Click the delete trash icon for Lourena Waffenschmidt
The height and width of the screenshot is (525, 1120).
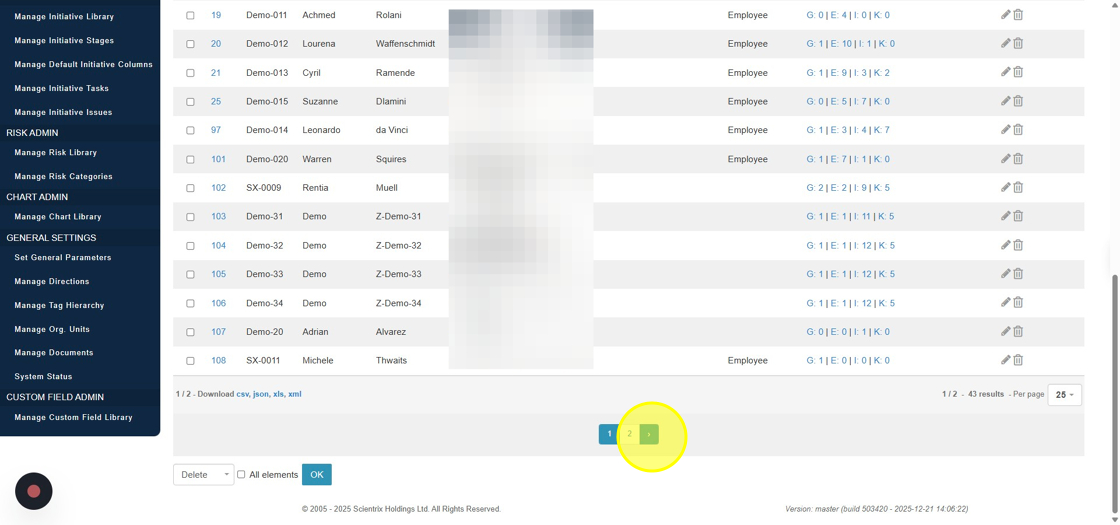pyautogui.click(x=1018, y=44)
